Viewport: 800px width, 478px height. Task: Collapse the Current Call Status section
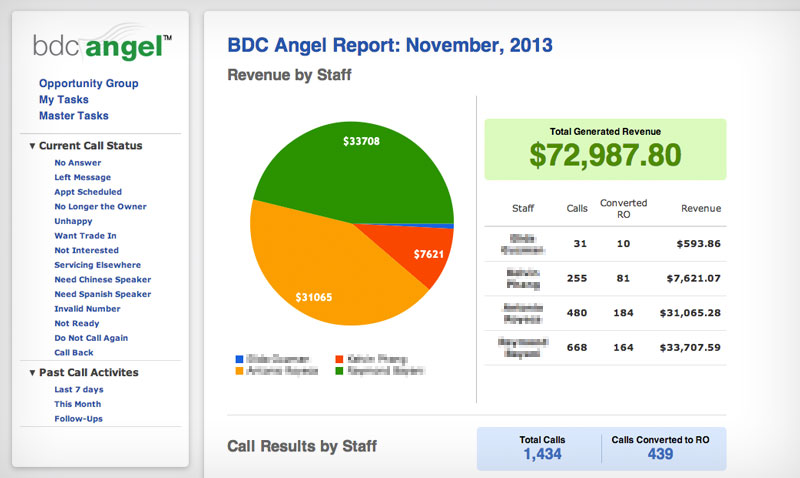[x=32, y=146]
